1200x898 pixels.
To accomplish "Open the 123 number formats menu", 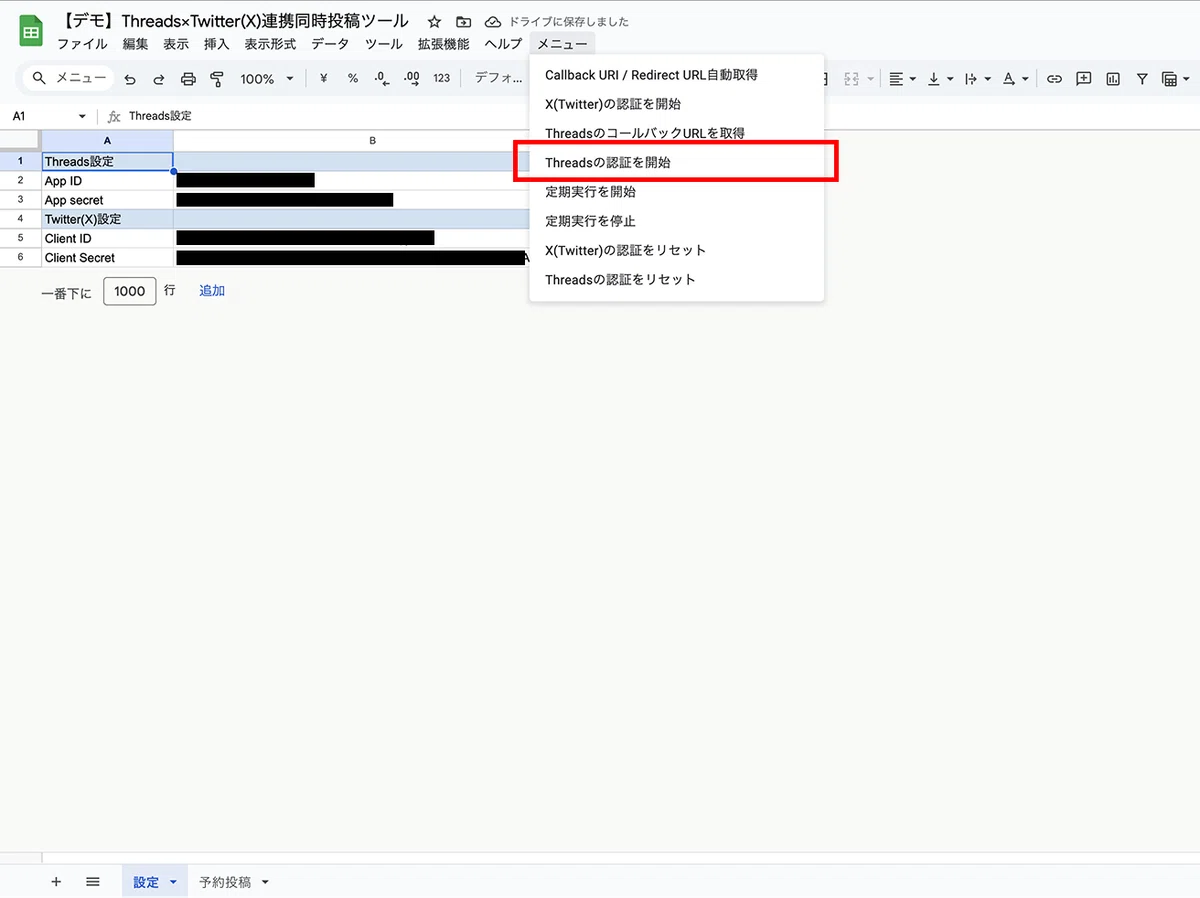I will click(x=442, y=78).
